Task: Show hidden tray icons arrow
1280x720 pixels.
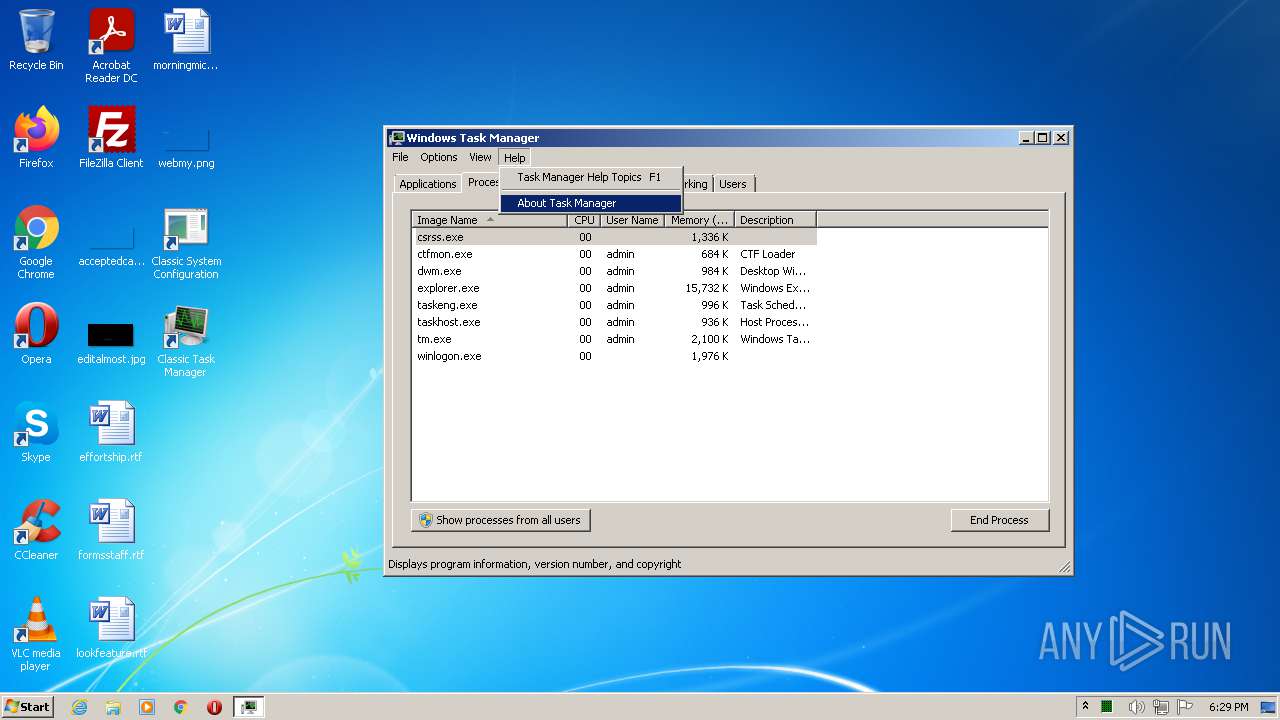Action: click(1085, 707)
